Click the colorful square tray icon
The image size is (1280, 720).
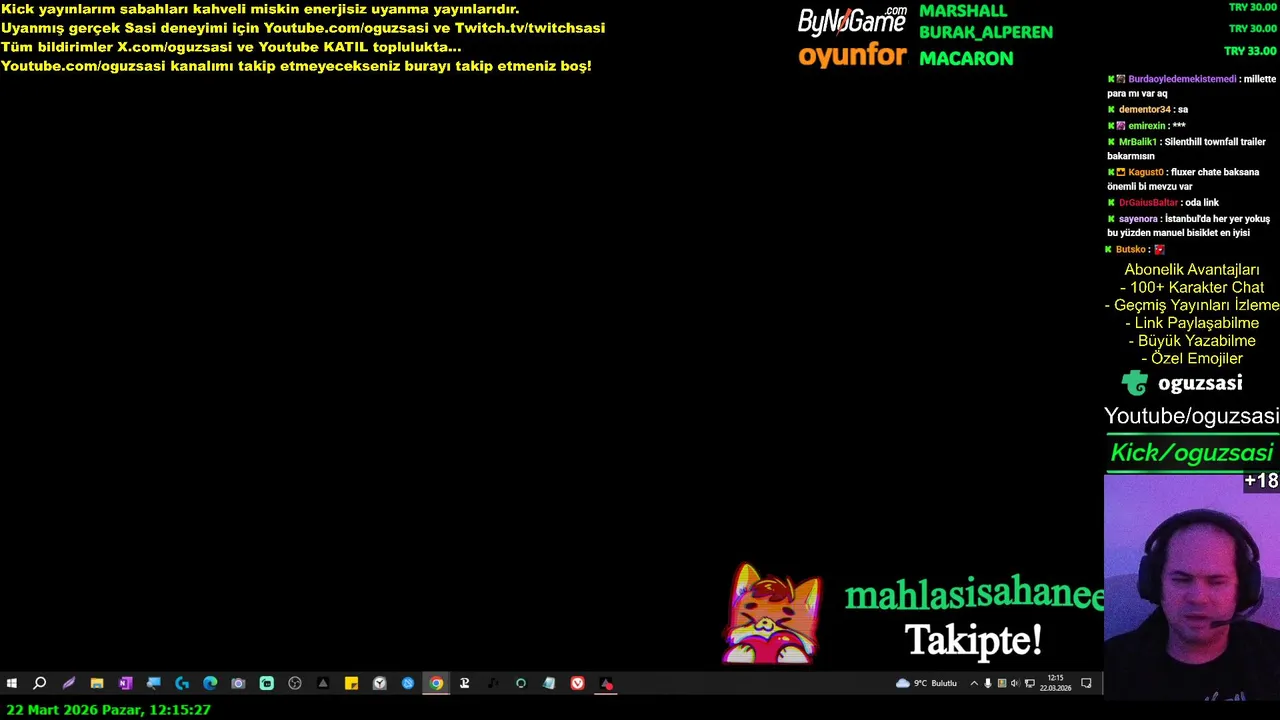point(1002,683)
